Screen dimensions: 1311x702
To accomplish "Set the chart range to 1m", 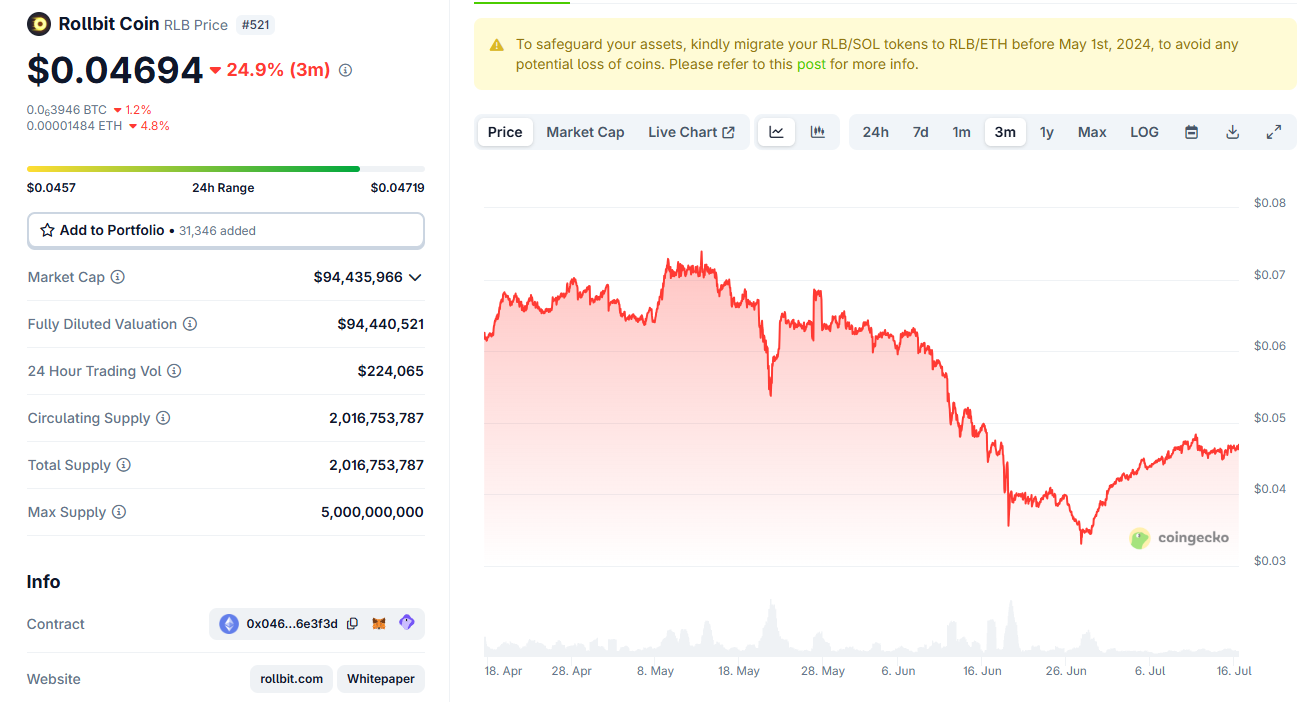I will [961, 132].
